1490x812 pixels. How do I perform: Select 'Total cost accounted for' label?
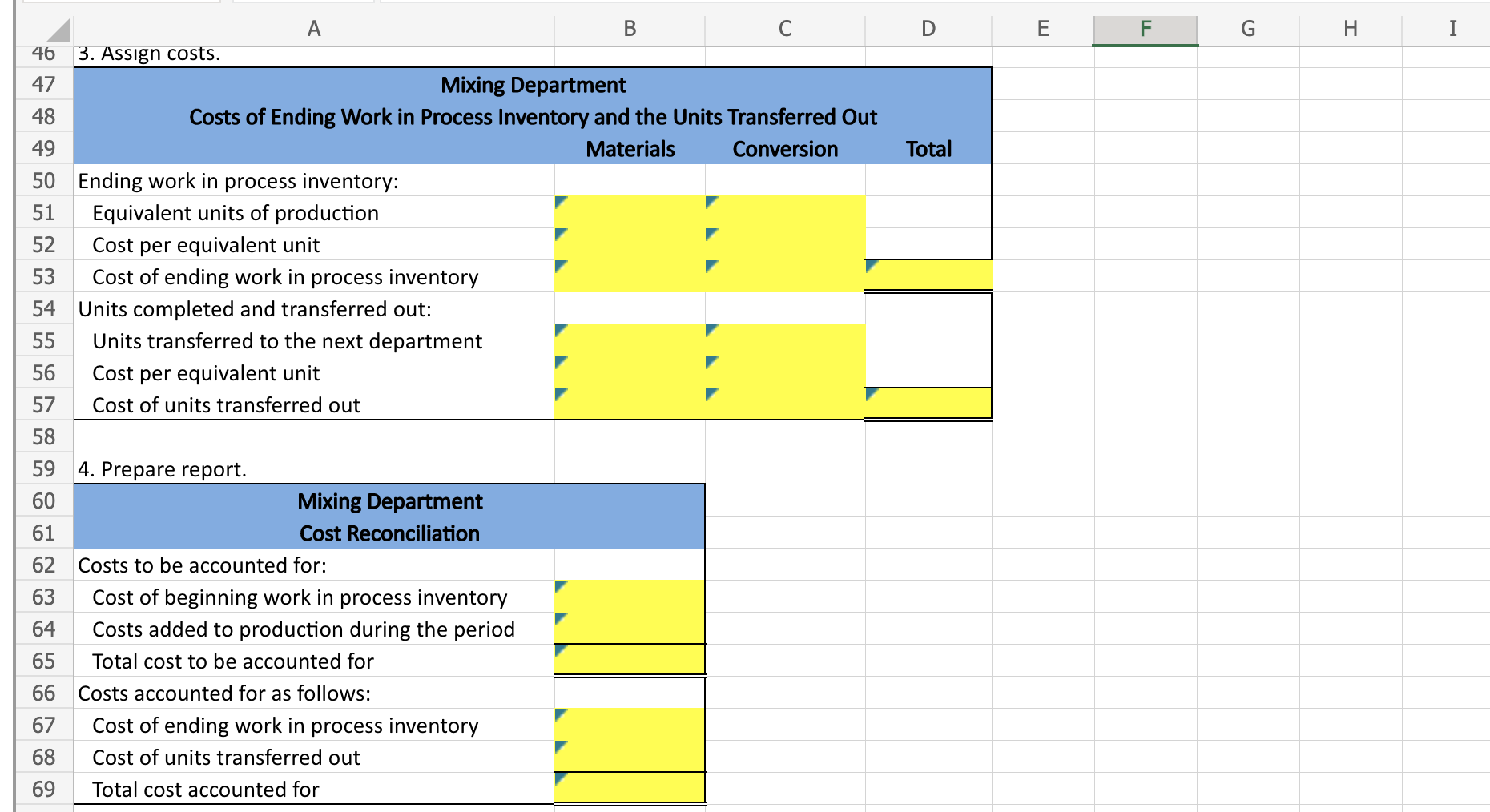point(206,790)
